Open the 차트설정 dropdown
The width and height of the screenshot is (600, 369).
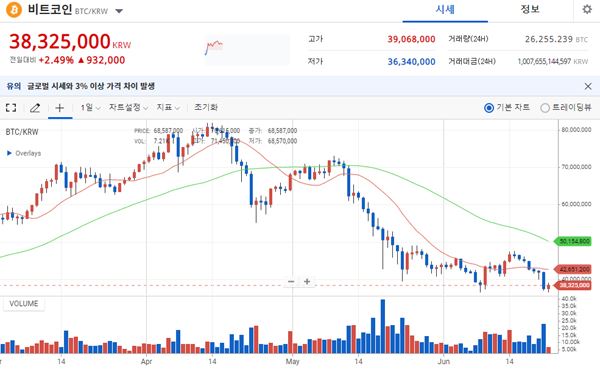[x=128, y=108]
